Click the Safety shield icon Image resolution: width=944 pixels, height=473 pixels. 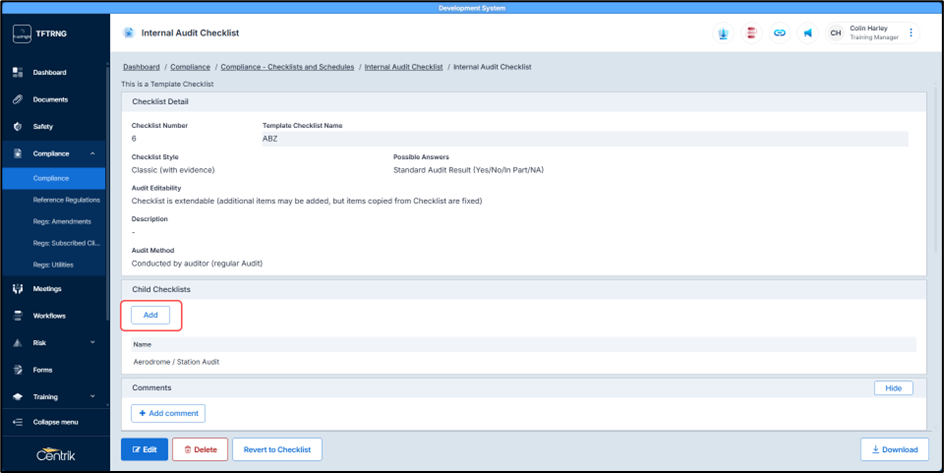click(x=18, y=126)
